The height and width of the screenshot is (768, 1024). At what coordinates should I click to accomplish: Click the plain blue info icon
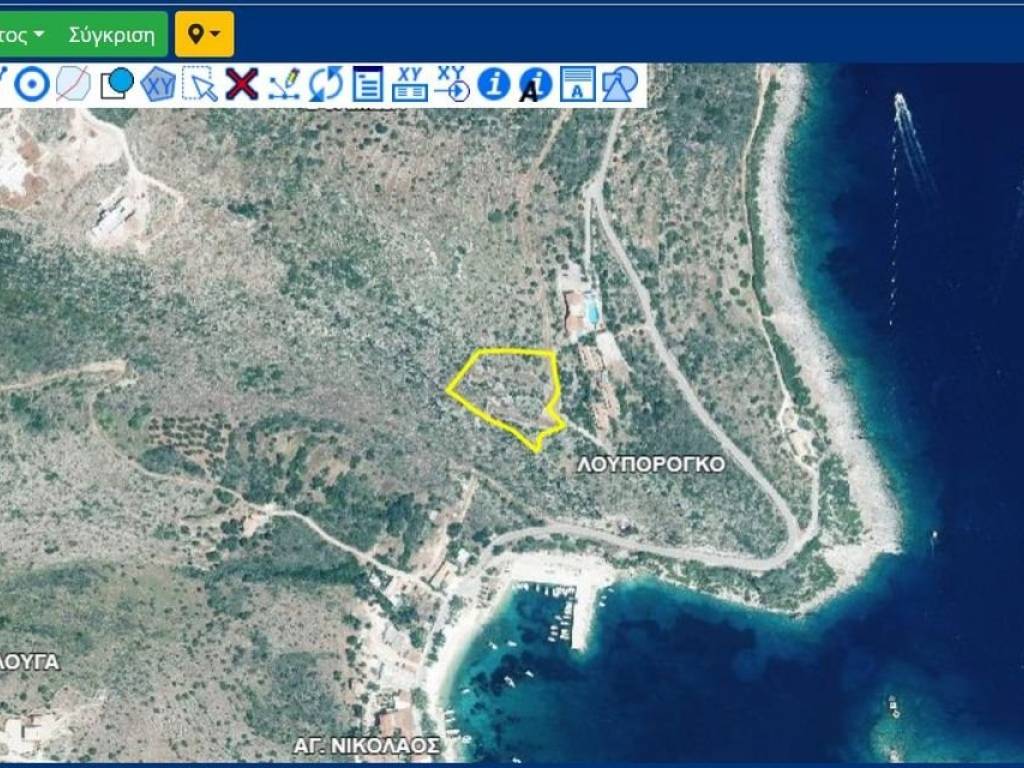[493, 85]
